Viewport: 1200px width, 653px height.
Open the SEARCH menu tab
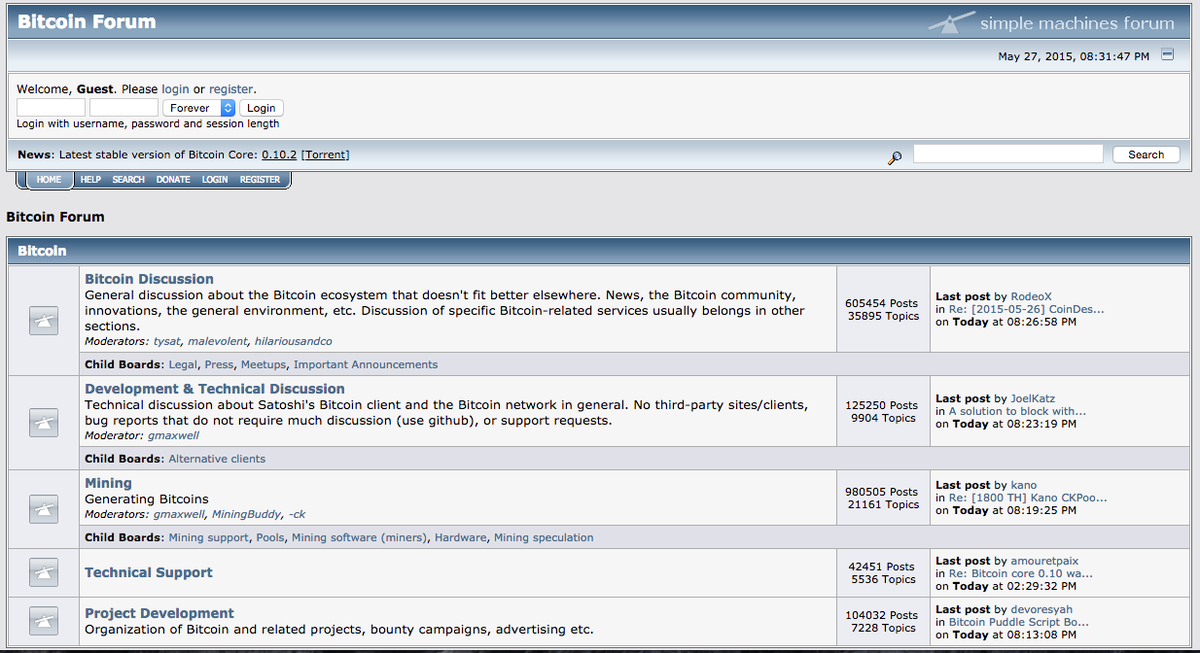coord(128,179)
